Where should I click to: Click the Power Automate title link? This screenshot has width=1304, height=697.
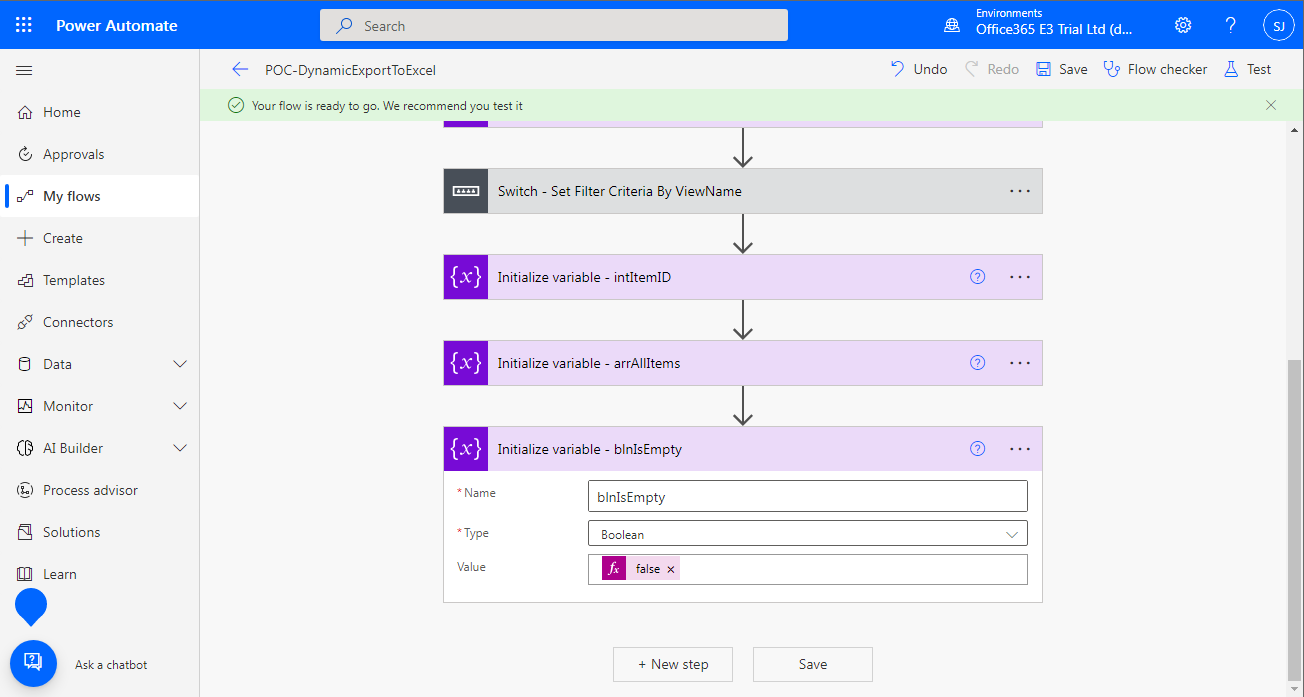click(x=117, y=25)
